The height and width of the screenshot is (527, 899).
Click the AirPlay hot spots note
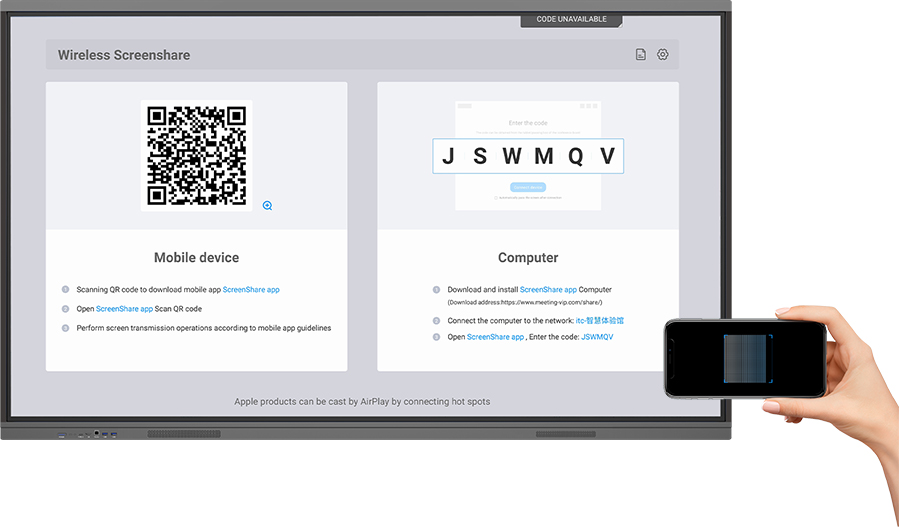pos(362,401)
